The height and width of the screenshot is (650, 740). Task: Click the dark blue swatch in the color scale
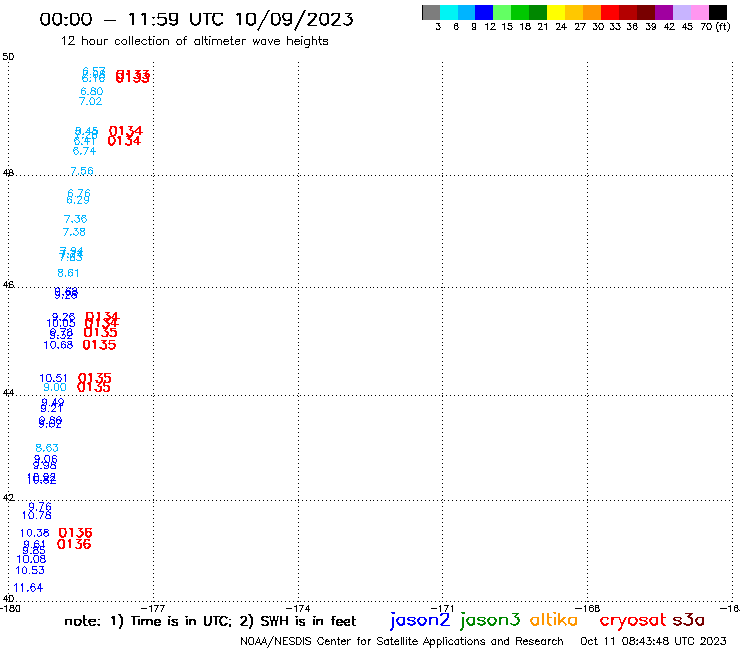tap(484, 12)
